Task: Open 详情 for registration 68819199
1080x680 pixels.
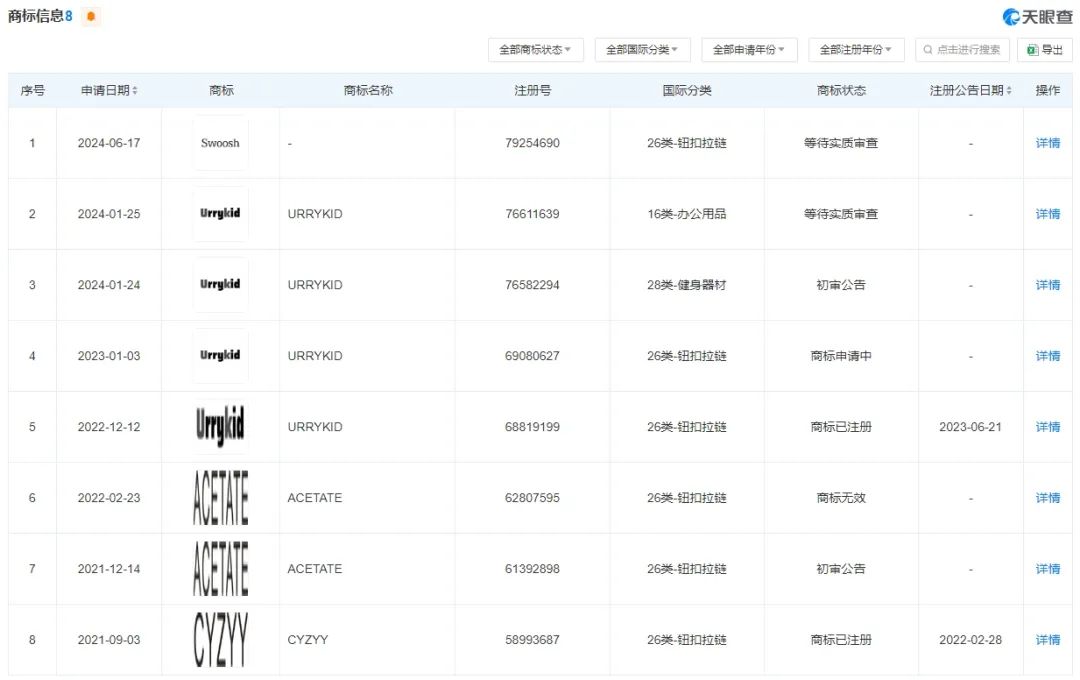Action: (1048, 427)
